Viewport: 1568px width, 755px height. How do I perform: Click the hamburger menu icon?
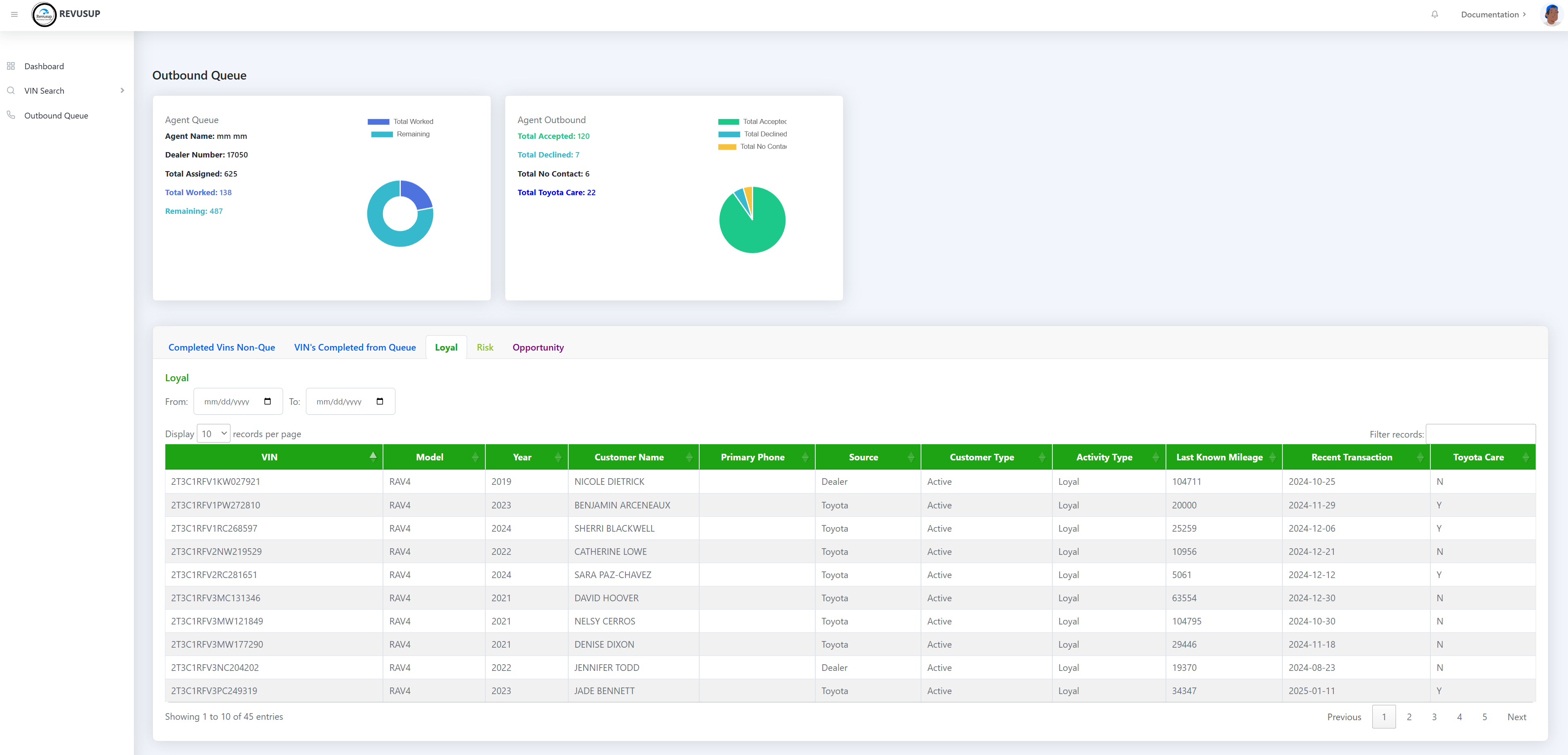click(15, 15)
